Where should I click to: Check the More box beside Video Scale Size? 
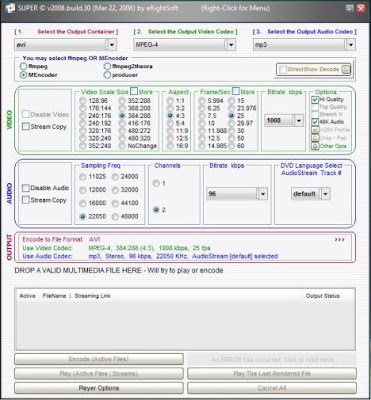point(134,91)
